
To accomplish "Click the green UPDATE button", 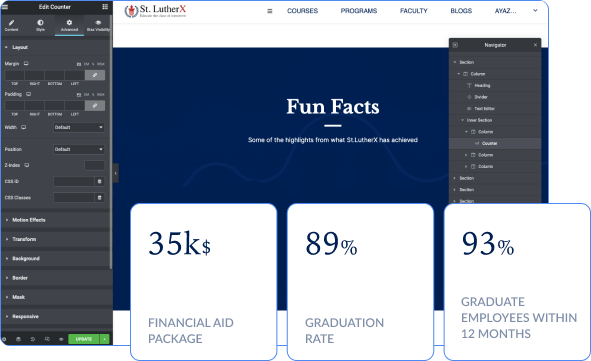I will coord(84,339).
